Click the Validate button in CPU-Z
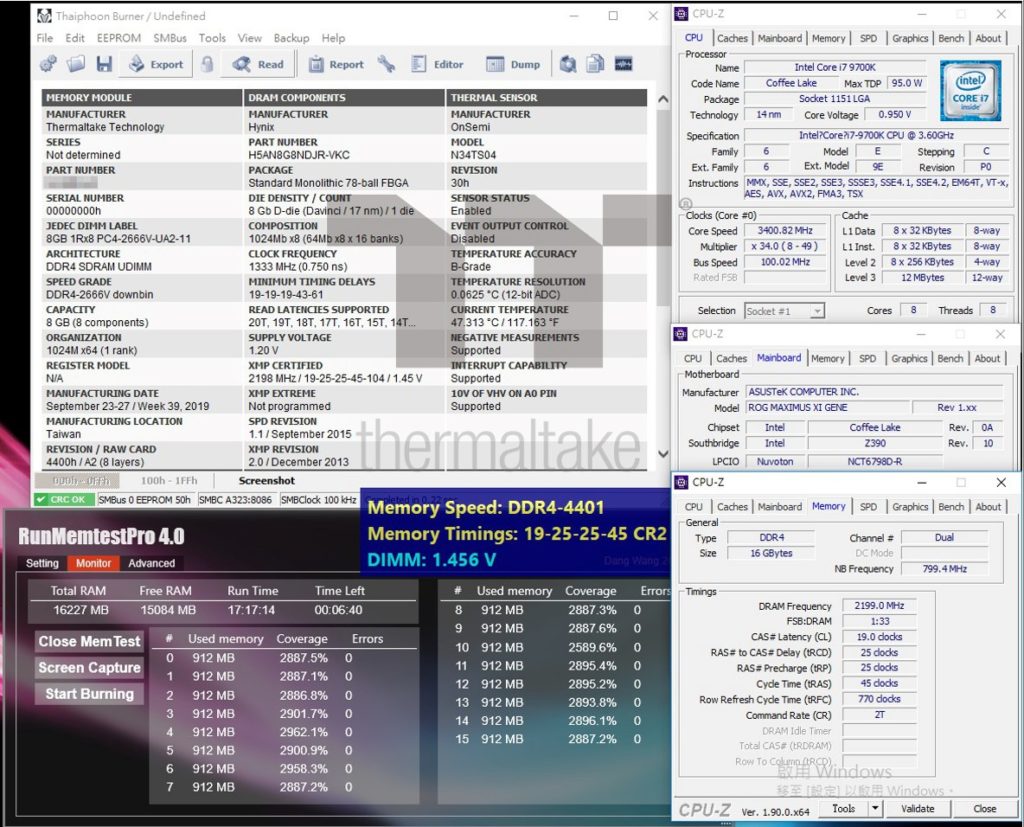 918,809
